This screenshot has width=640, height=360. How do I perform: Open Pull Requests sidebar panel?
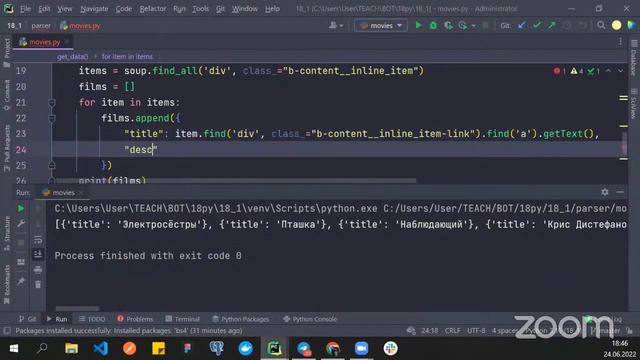(7, 149)
